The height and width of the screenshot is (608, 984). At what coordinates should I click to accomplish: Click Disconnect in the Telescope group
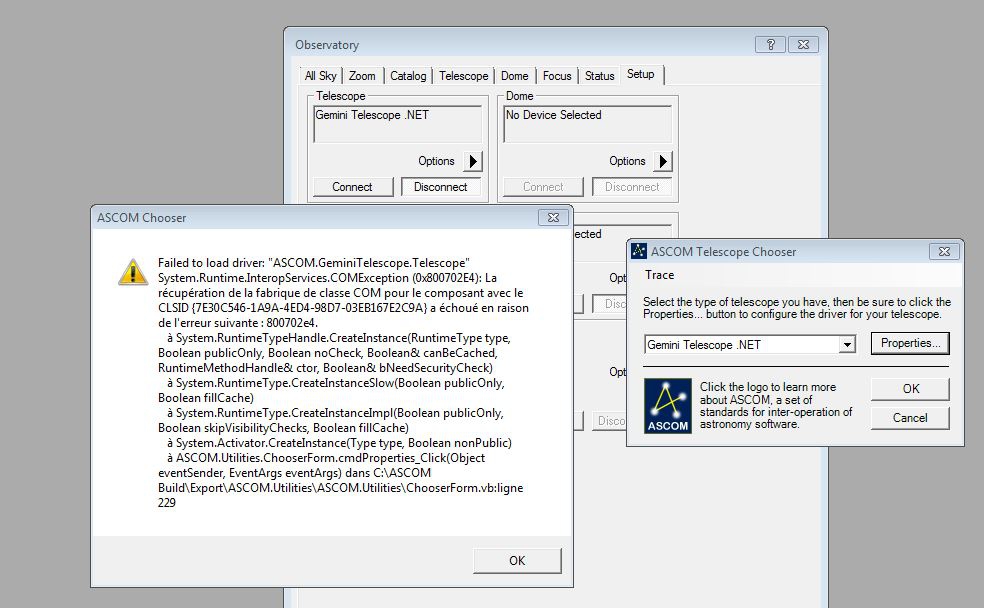click(441, 187)
